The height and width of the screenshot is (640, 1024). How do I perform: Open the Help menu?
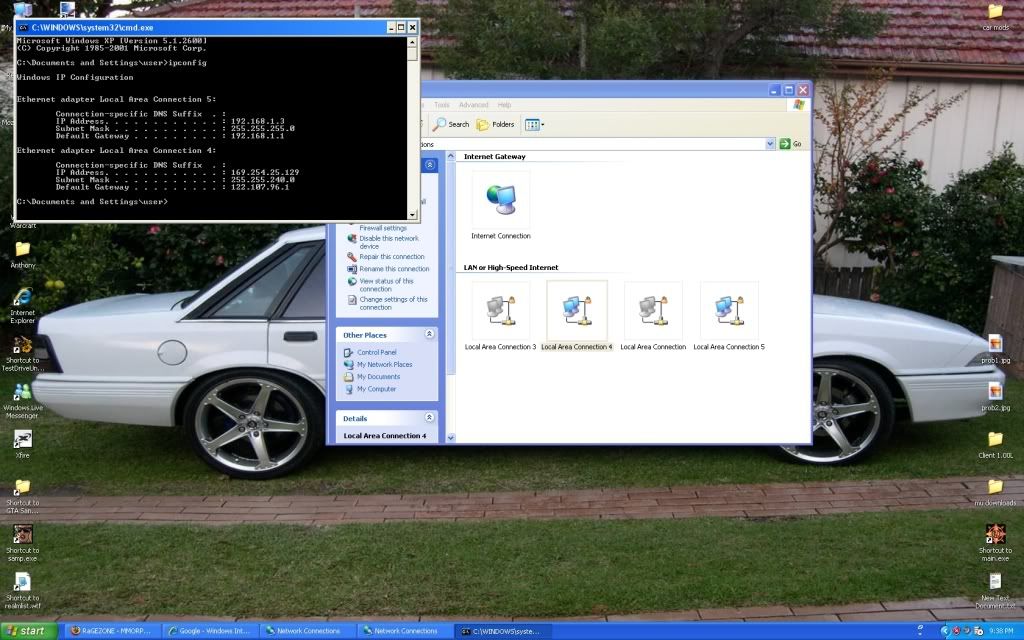tap(504, 105)
